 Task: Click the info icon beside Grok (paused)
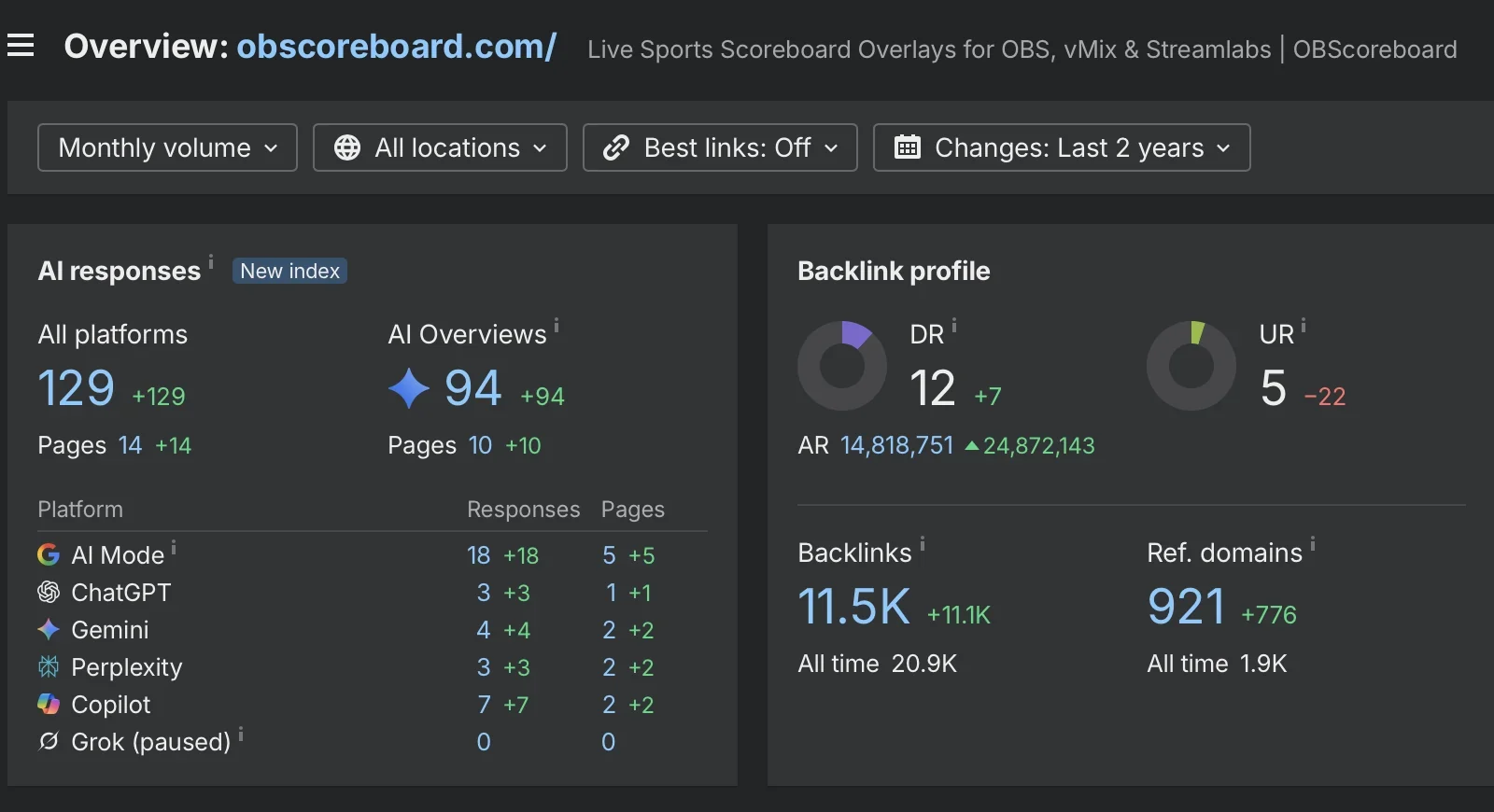click(241, 733)
